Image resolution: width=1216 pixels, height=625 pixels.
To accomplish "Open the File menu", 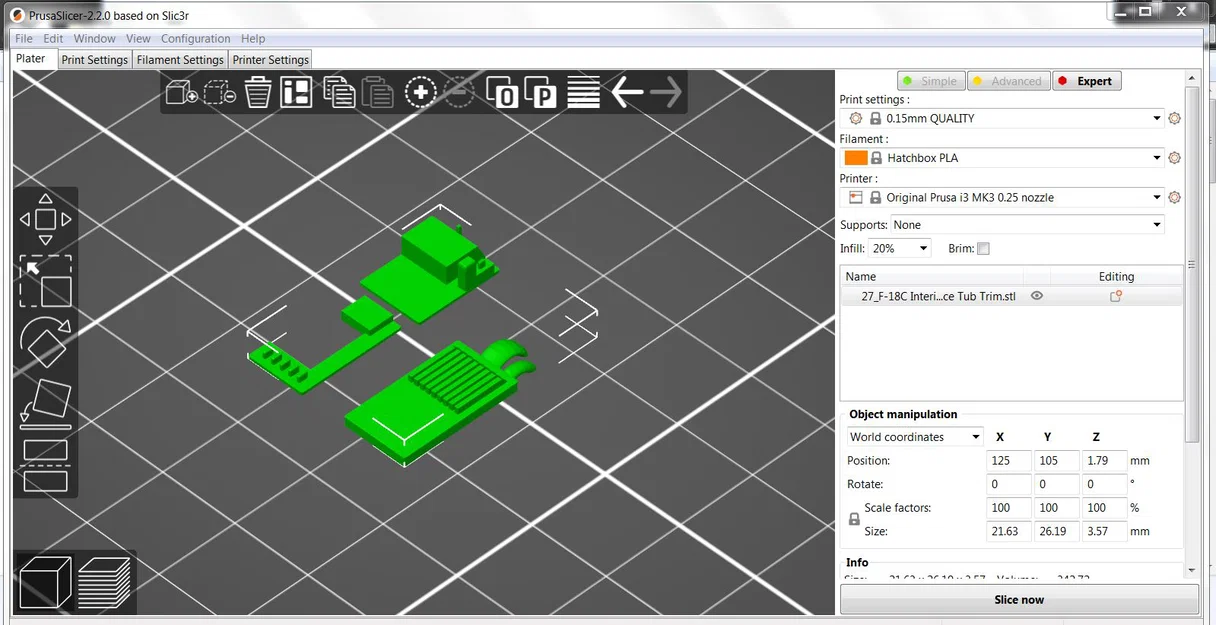I will 24,38.
